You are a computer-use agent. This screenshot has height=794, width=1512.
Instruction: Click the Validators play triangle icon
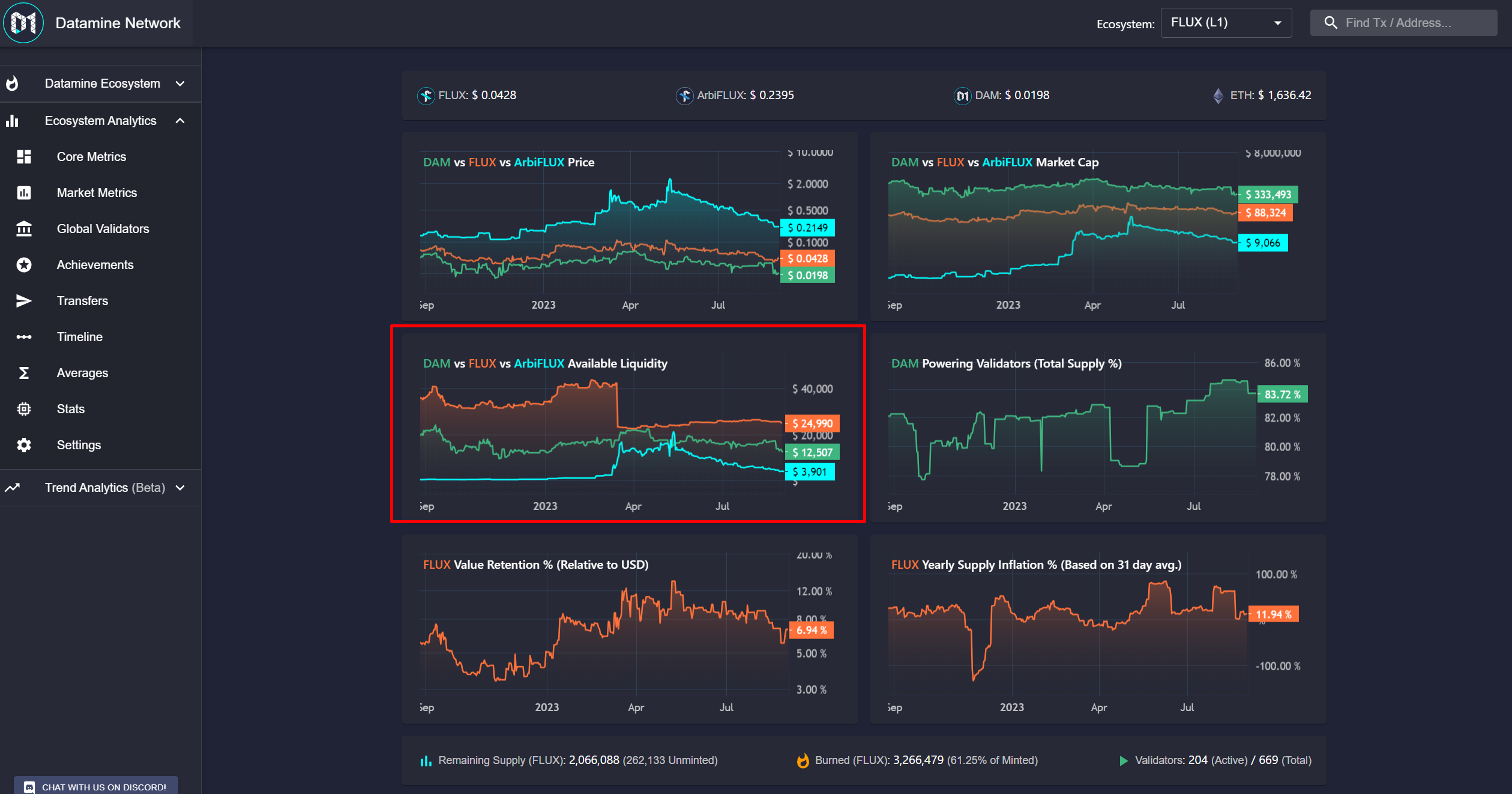click(x=1123, y=761)
